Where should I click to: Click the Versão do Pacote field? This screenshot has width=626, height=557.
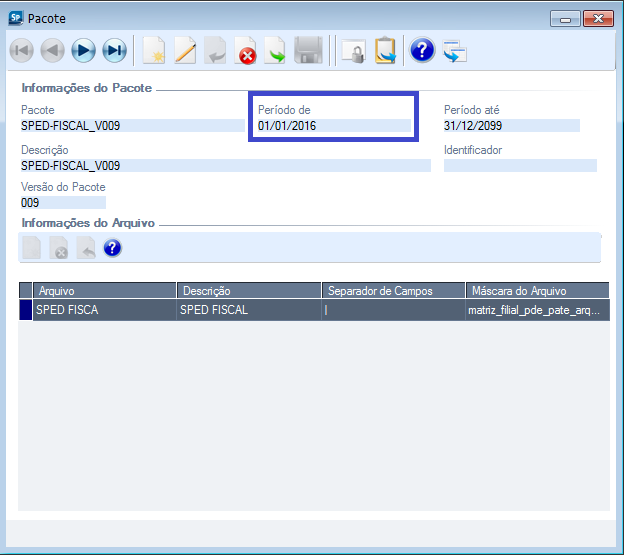[x=63, y=203]
